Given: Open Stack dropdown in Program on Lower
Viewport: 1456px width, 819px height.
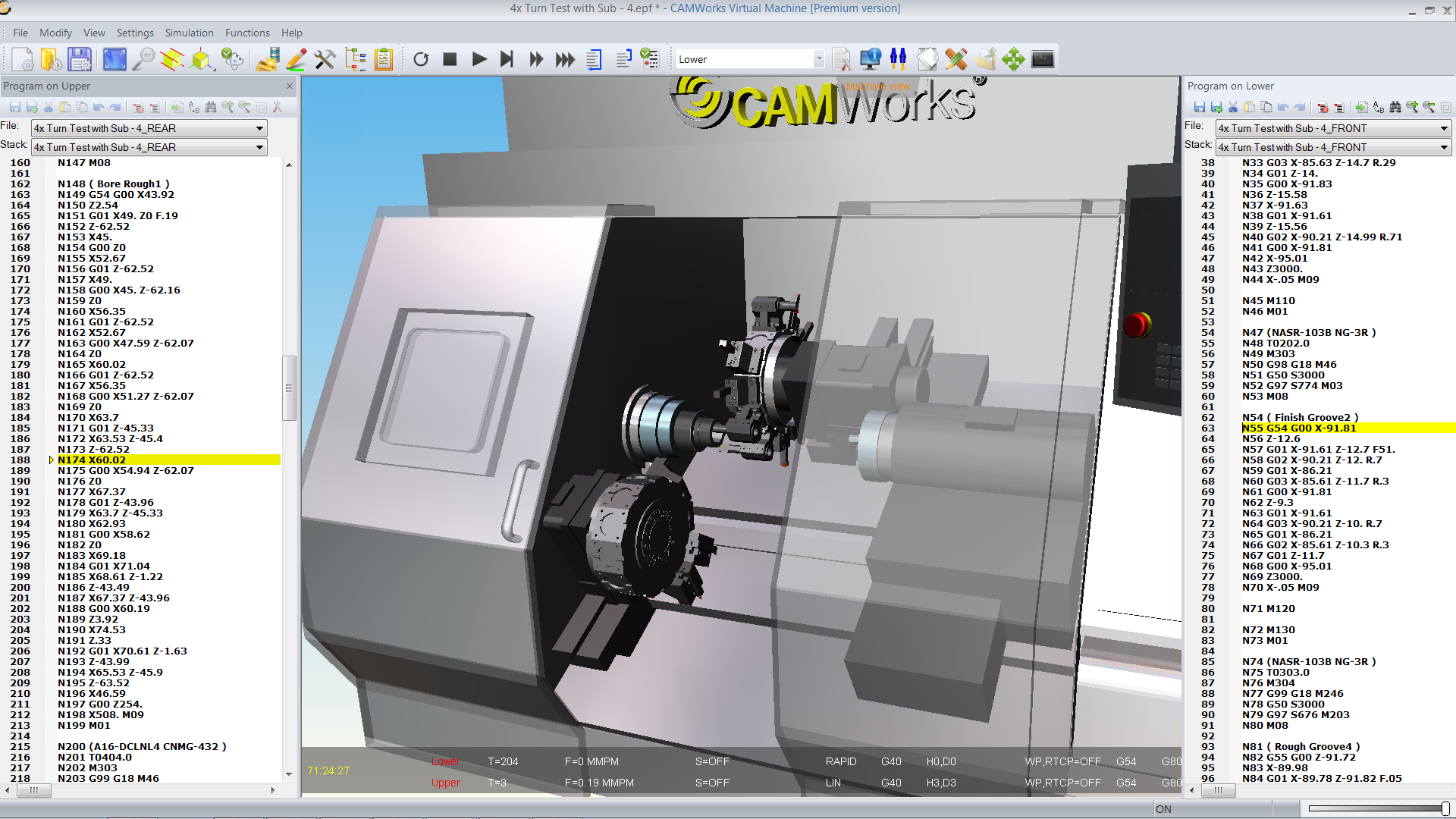Looking at the screenshot, I should (x=1333, y=147).
